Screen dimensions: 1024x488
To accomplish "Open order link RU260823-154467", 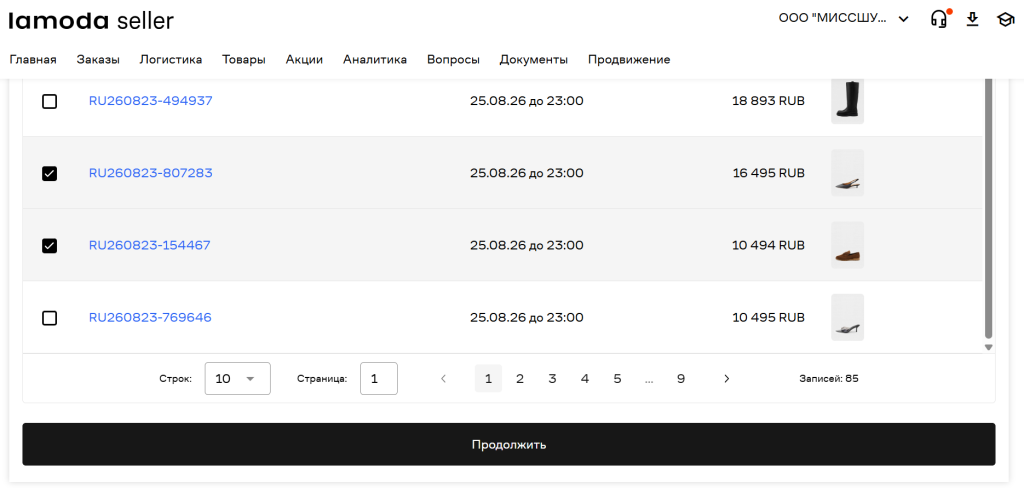I will 150,246.
